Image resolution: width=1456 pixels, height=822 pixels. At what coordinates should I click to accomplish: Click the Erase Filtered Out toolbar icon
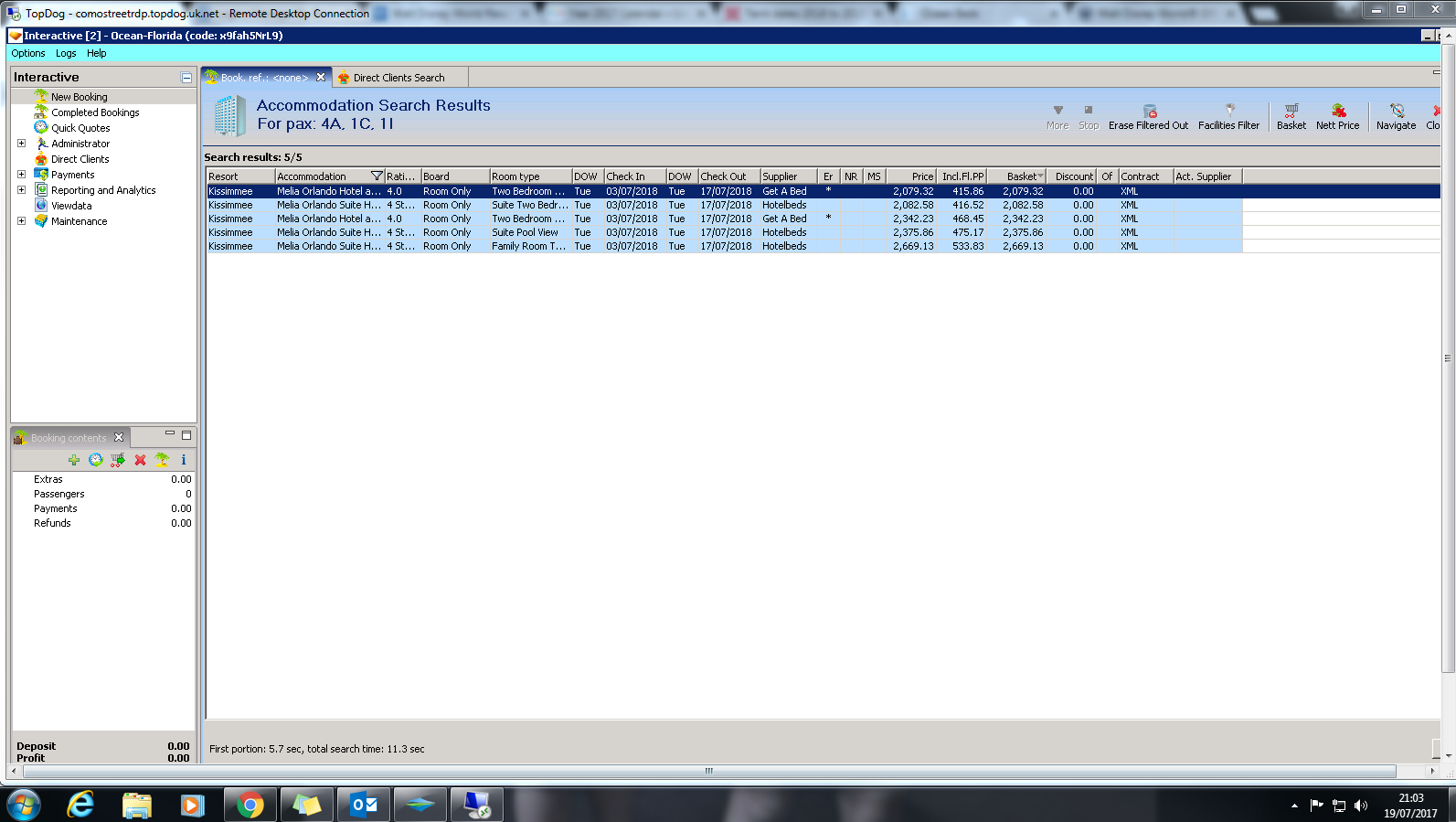1150,111
